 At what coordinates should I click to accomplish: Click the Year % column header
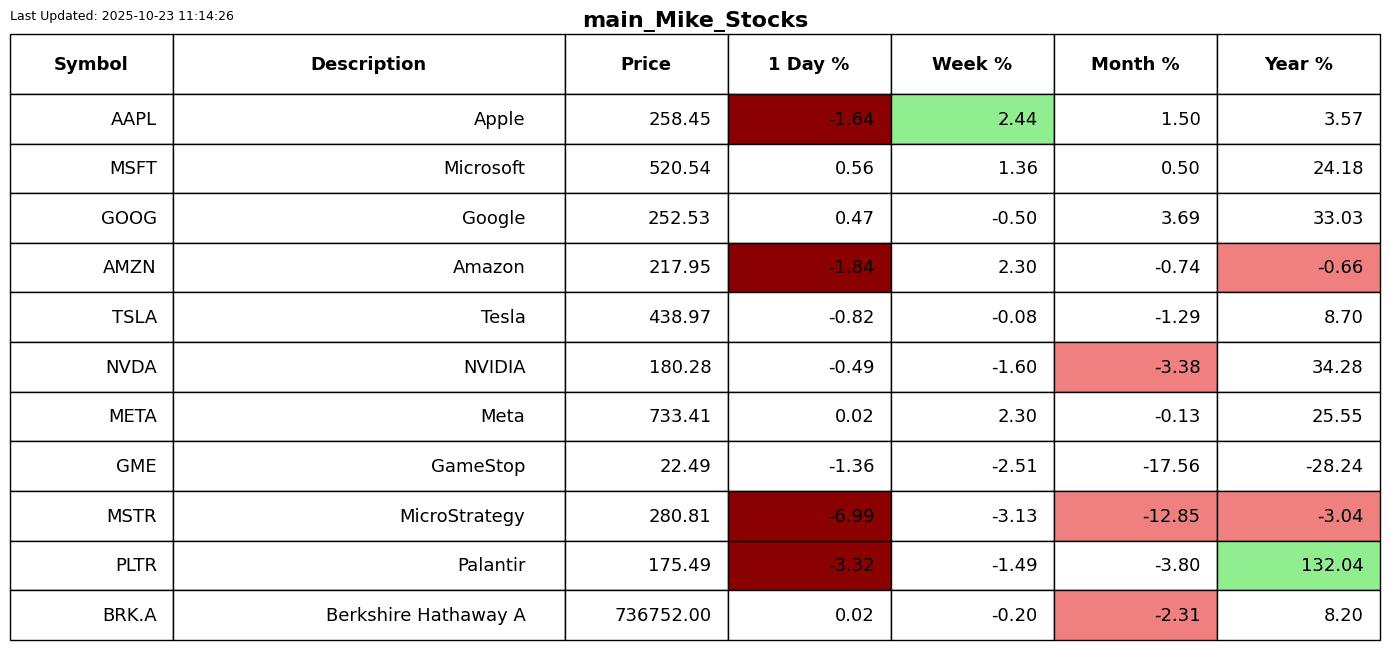point(1298,65)
